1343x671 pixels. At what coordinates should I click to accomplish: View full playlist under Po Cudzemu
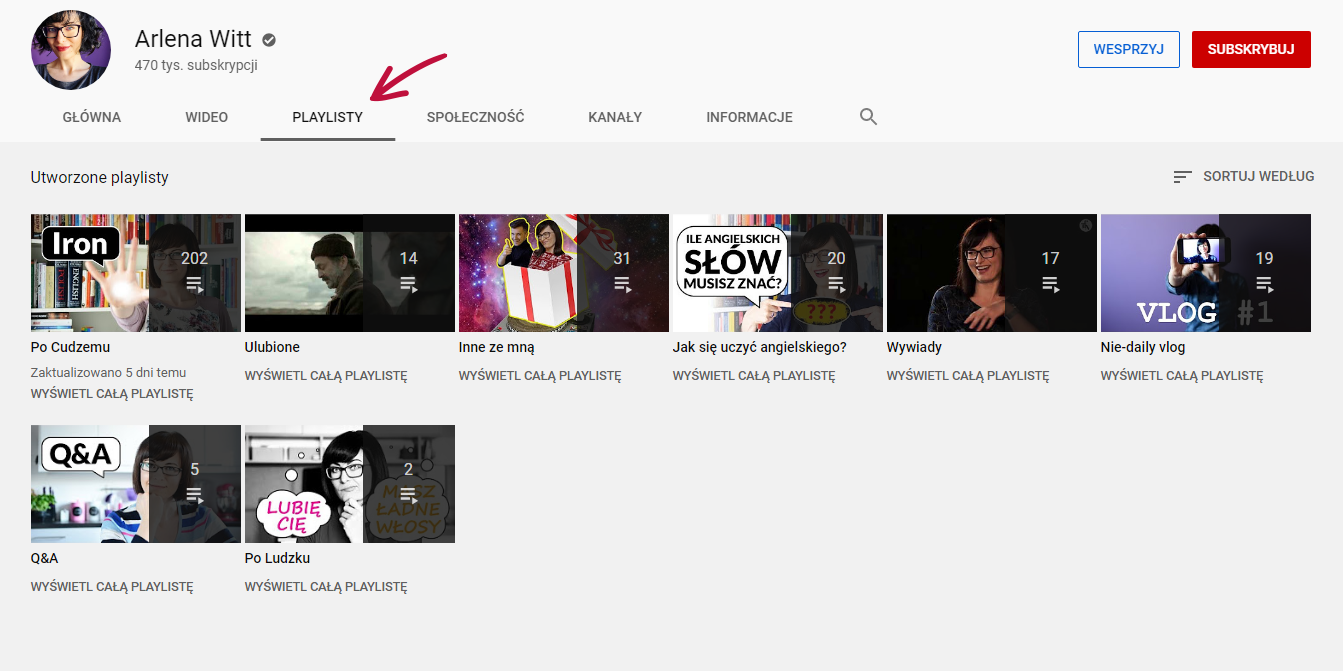click(x=112, y=394)
